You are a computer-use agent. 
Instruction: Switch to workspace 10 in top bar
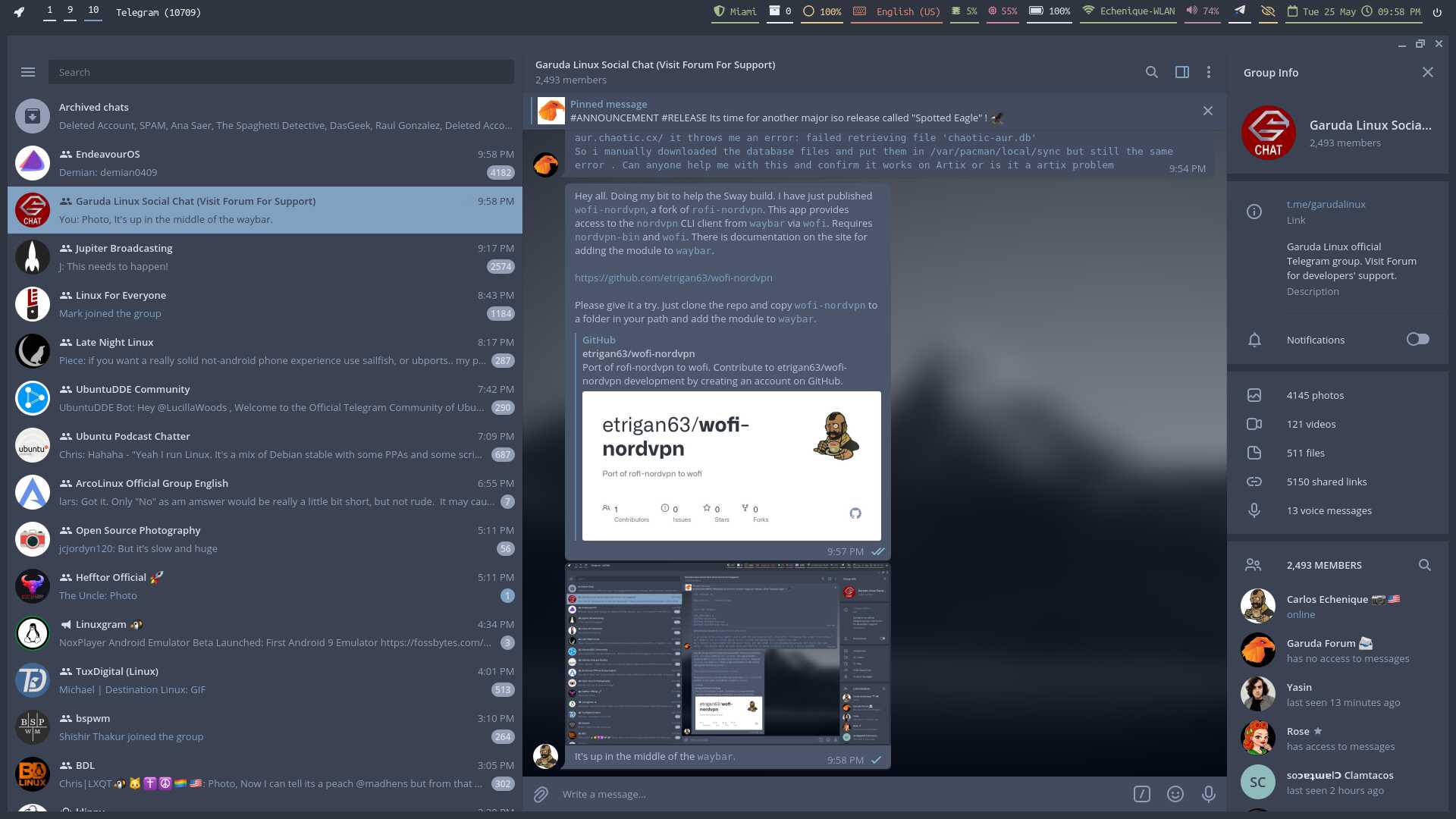tap(93, 11)
